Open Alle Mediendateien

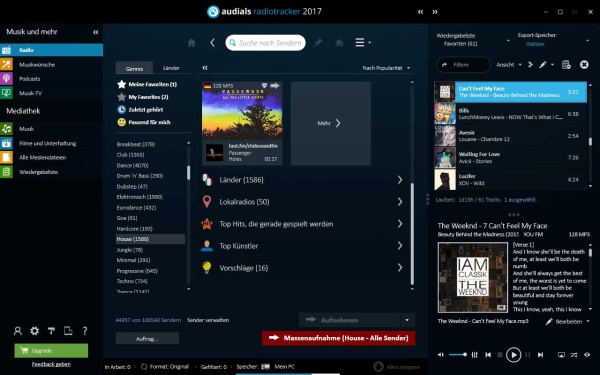[x=51, y=158]
